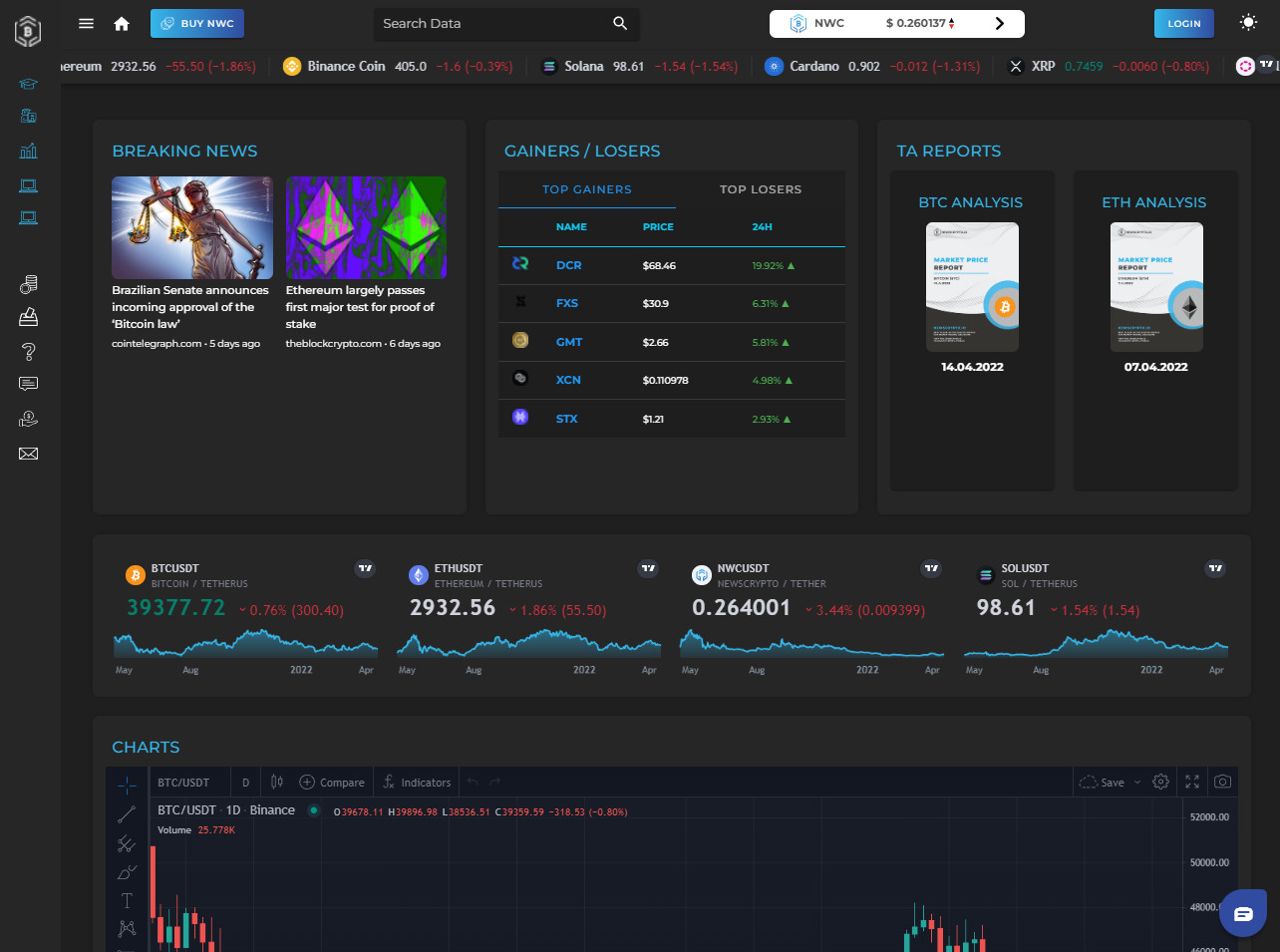Click the DCR coin icon in gainers

pyautogui.click(x=519, y=264)
